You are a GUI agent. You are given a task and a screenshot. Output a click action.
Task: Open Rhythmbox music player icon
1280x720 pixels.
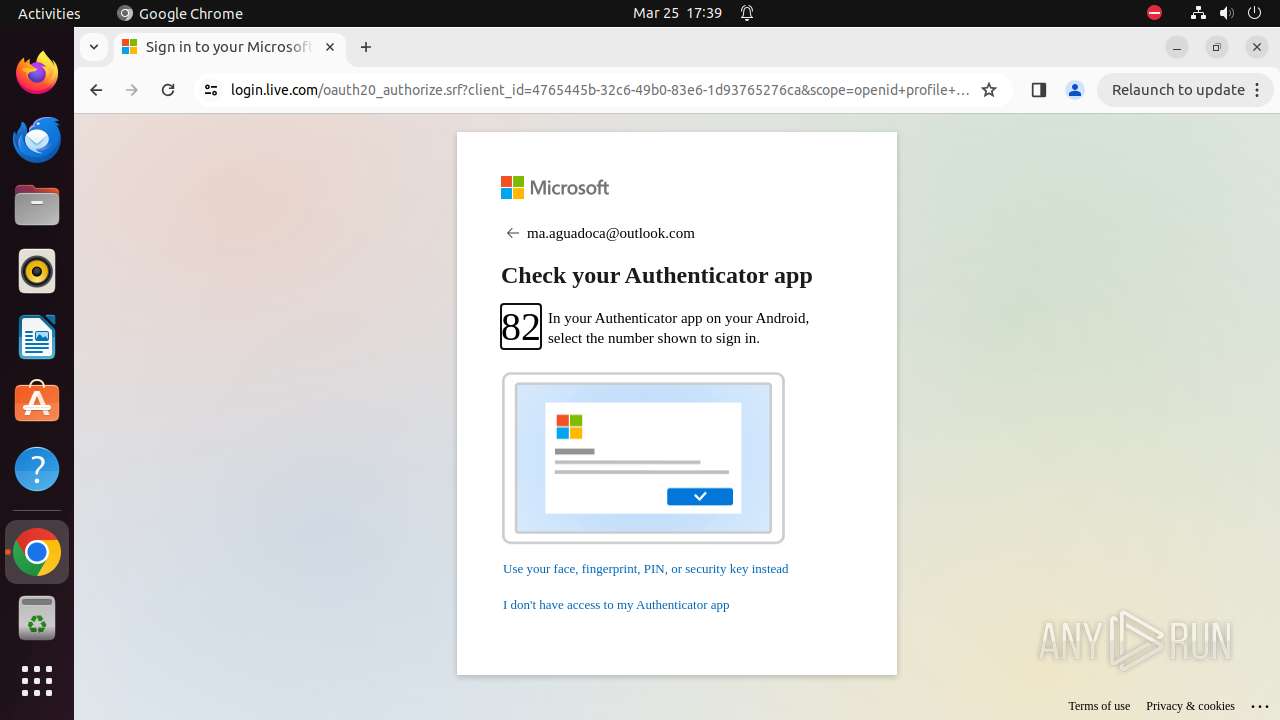coord(37,271)
